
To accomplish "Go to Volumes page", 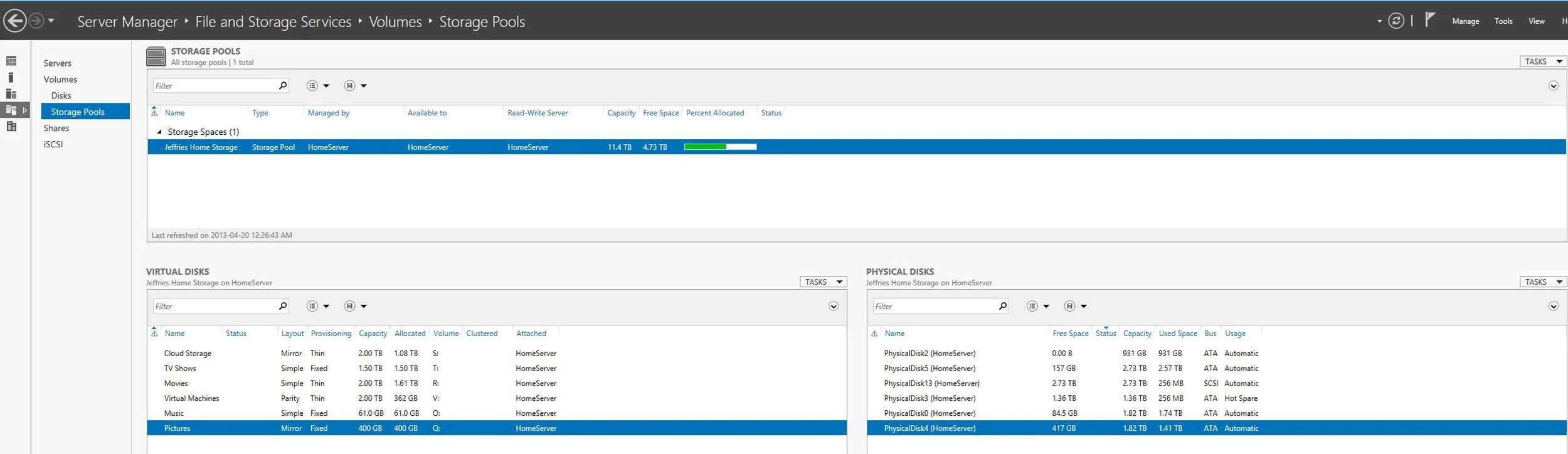I will tap(60, 80).
